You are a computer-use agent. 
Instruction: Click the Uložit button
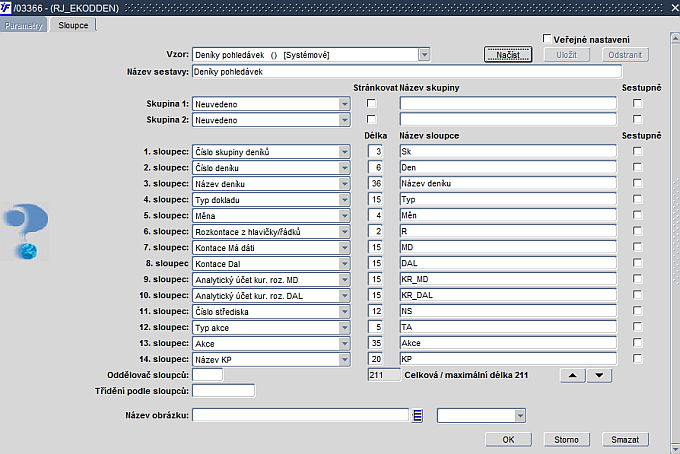click(566, 55)
